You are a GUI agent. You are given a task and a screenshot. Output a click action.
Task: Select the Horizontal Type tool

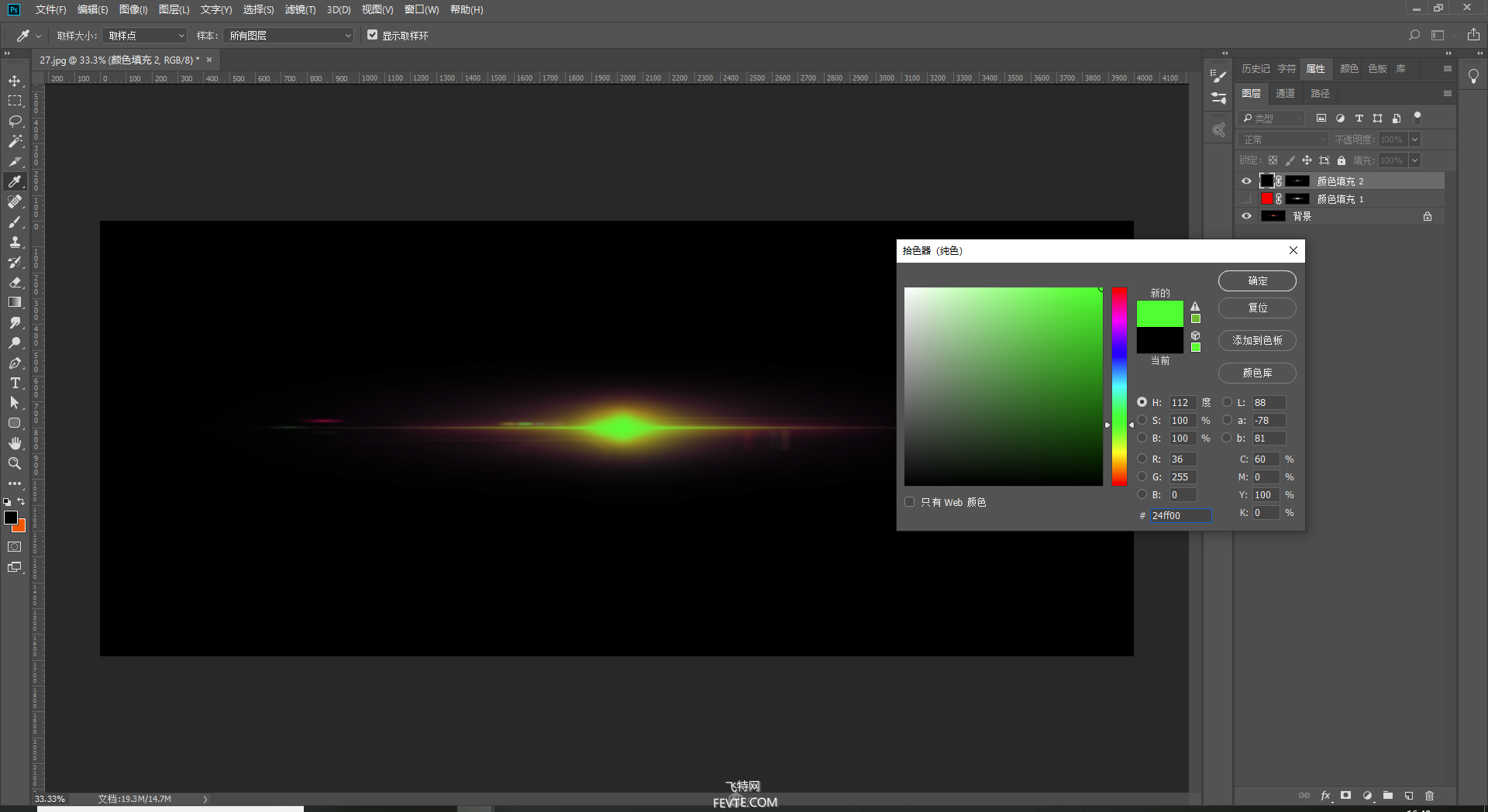click(15, 383)
